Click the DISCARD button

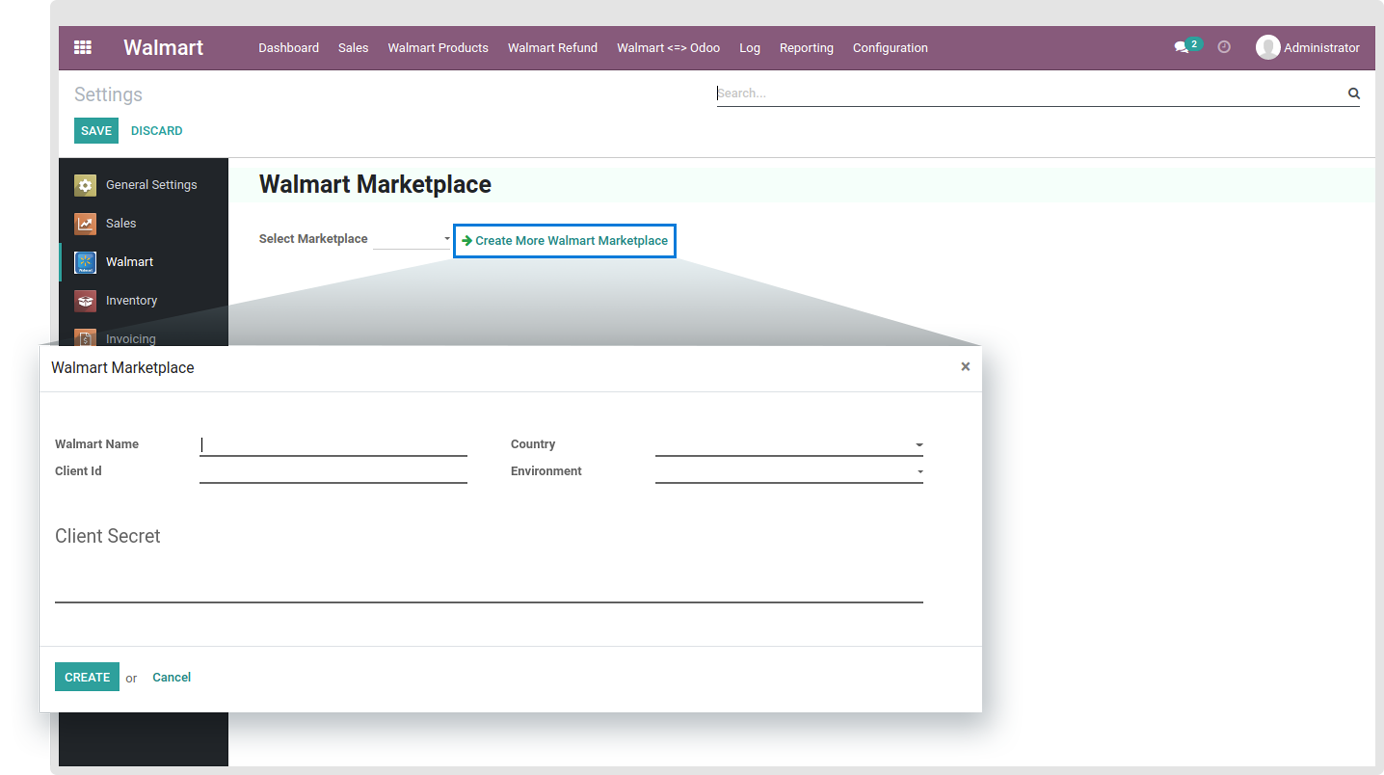157,131
